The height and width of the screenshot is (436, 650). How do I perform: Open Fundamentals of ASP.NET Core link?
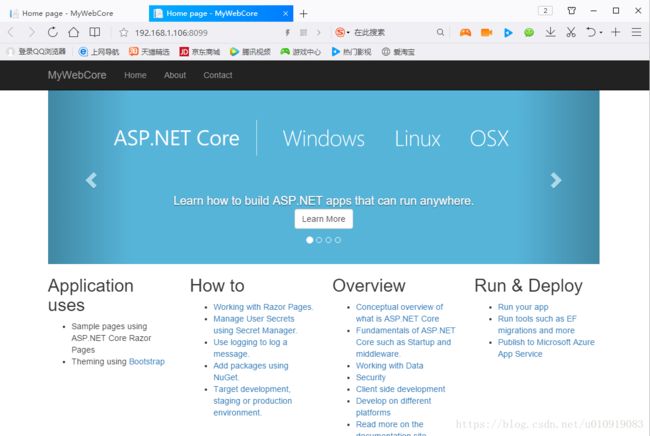pos(405,342)
